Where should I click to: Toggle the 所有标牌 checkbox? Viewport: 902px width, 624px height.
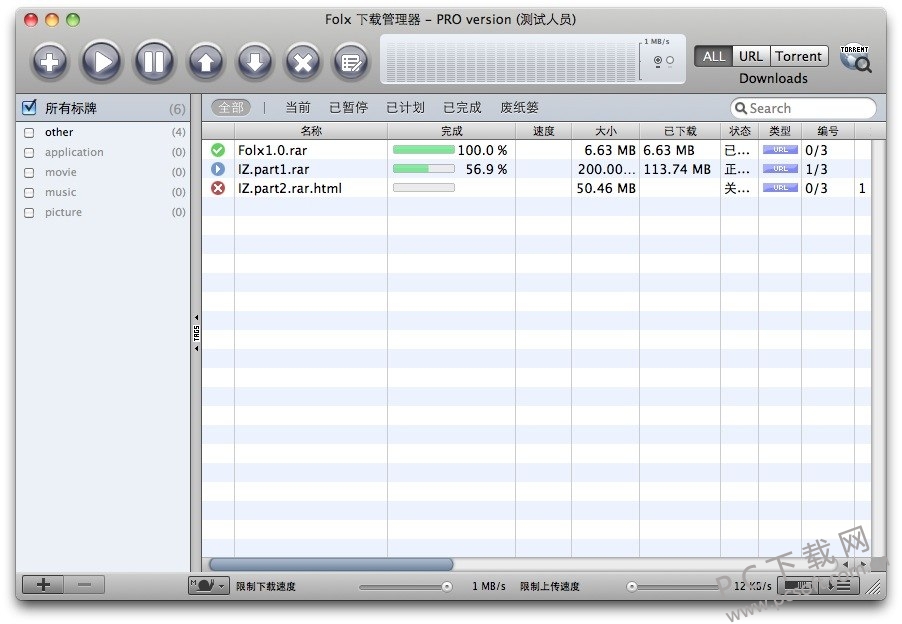coord(29,107)
